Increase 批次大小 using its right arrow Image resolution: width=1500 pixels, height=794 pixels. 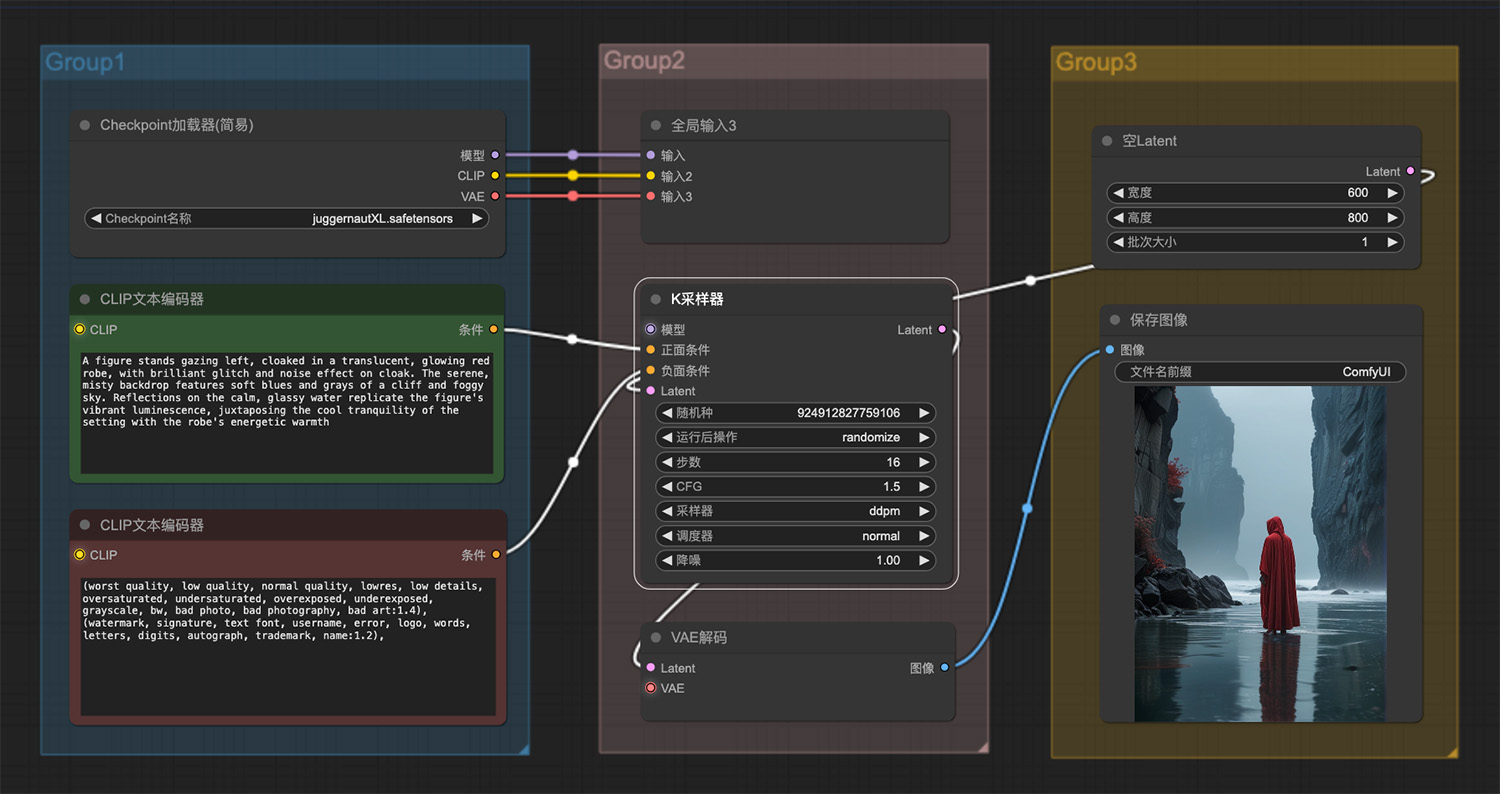click(1392, 242)
